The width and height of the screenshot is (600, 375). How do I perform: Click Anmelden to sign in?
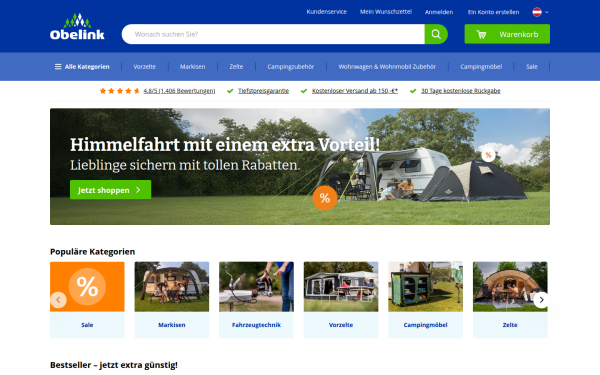click(x=439, y=12)
